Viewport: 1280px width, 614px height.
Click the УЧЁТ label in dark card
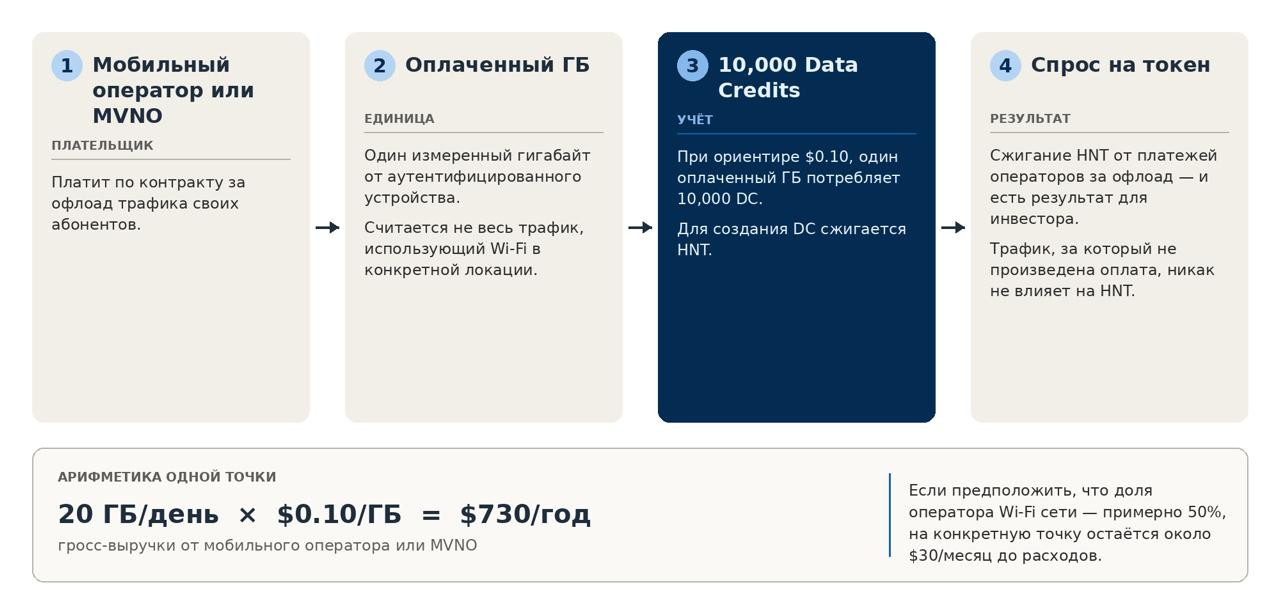click(695, 120)
